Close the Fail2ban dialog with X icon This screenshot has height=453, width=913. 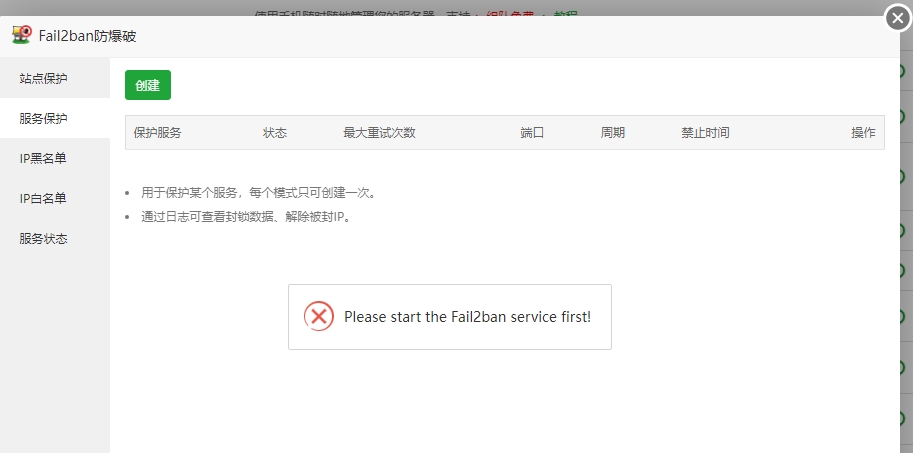click(898, 19)
